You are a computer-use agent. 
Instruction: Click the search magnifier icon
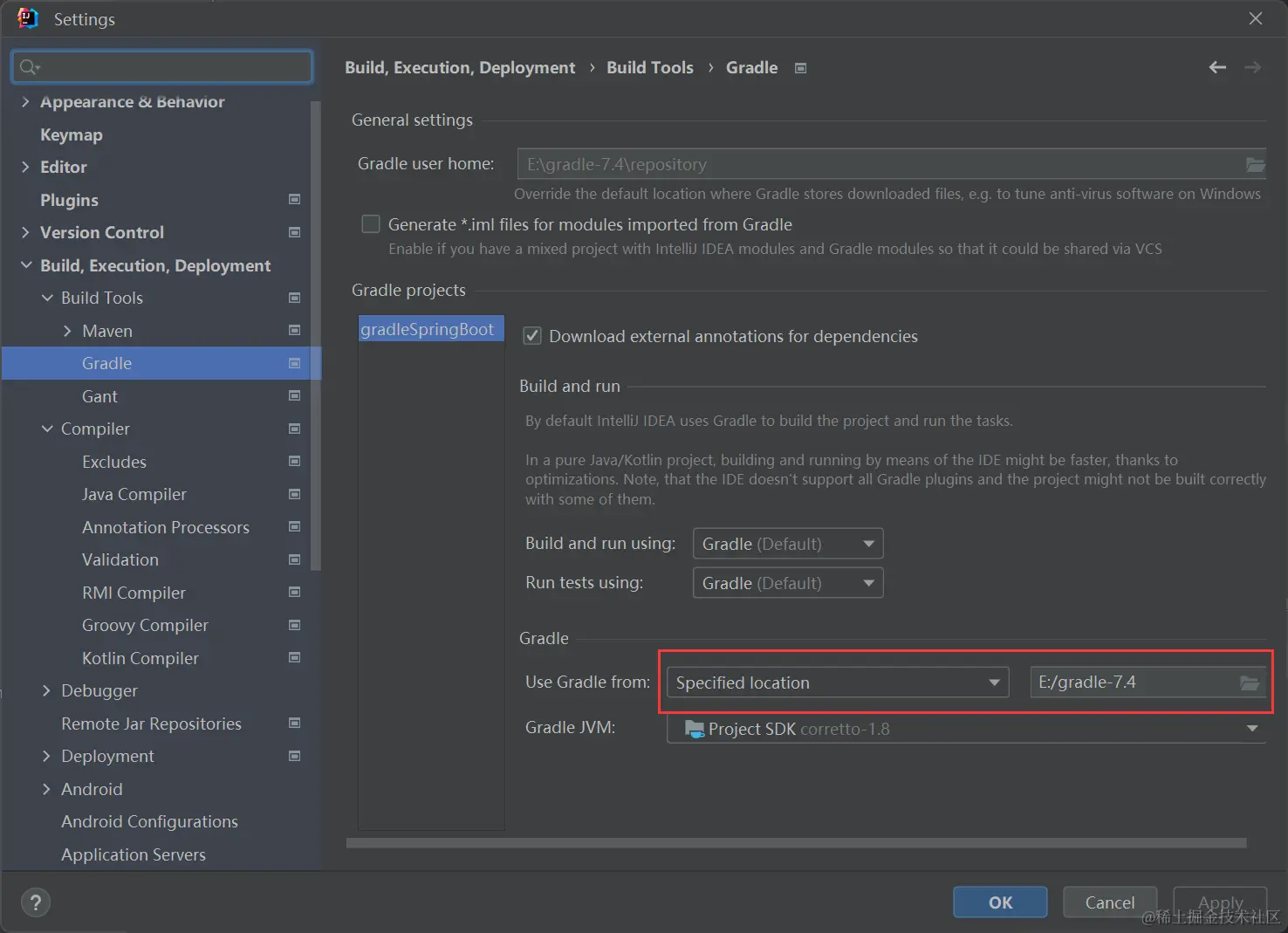click(x=29, y=67)
